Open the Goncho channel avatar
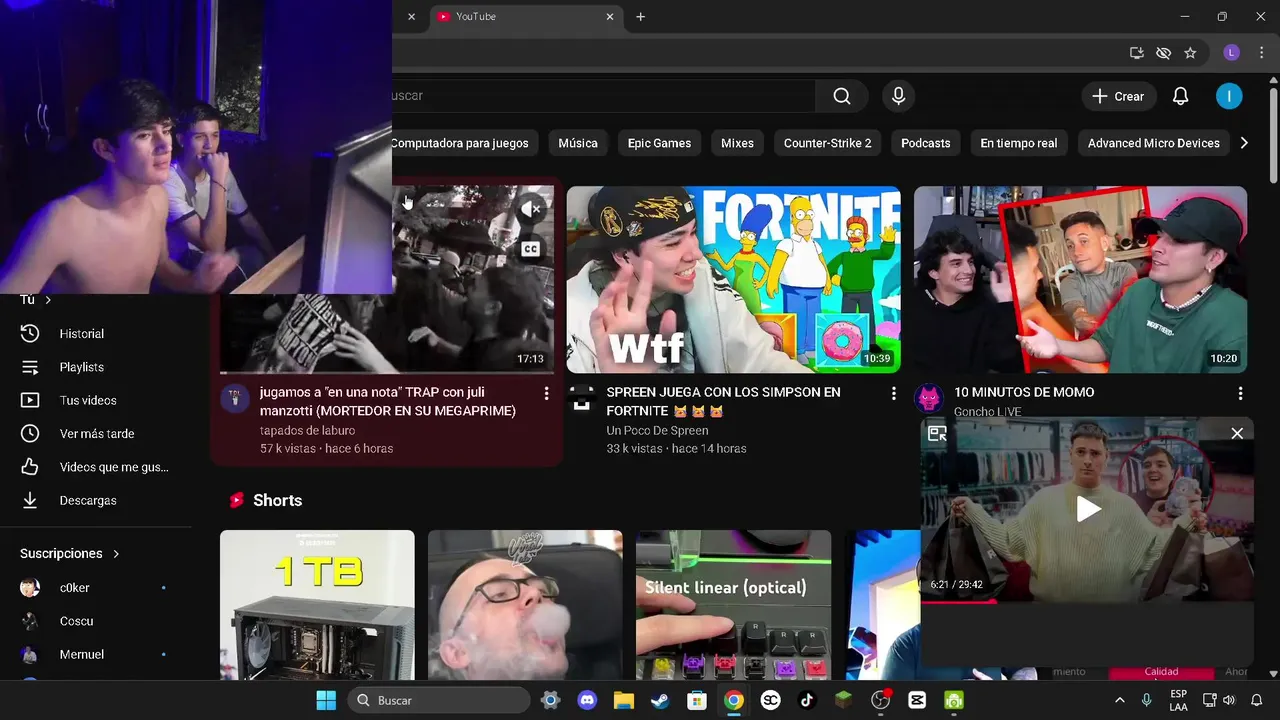Screen dimensions: 1280x720 tap(929, 398)
